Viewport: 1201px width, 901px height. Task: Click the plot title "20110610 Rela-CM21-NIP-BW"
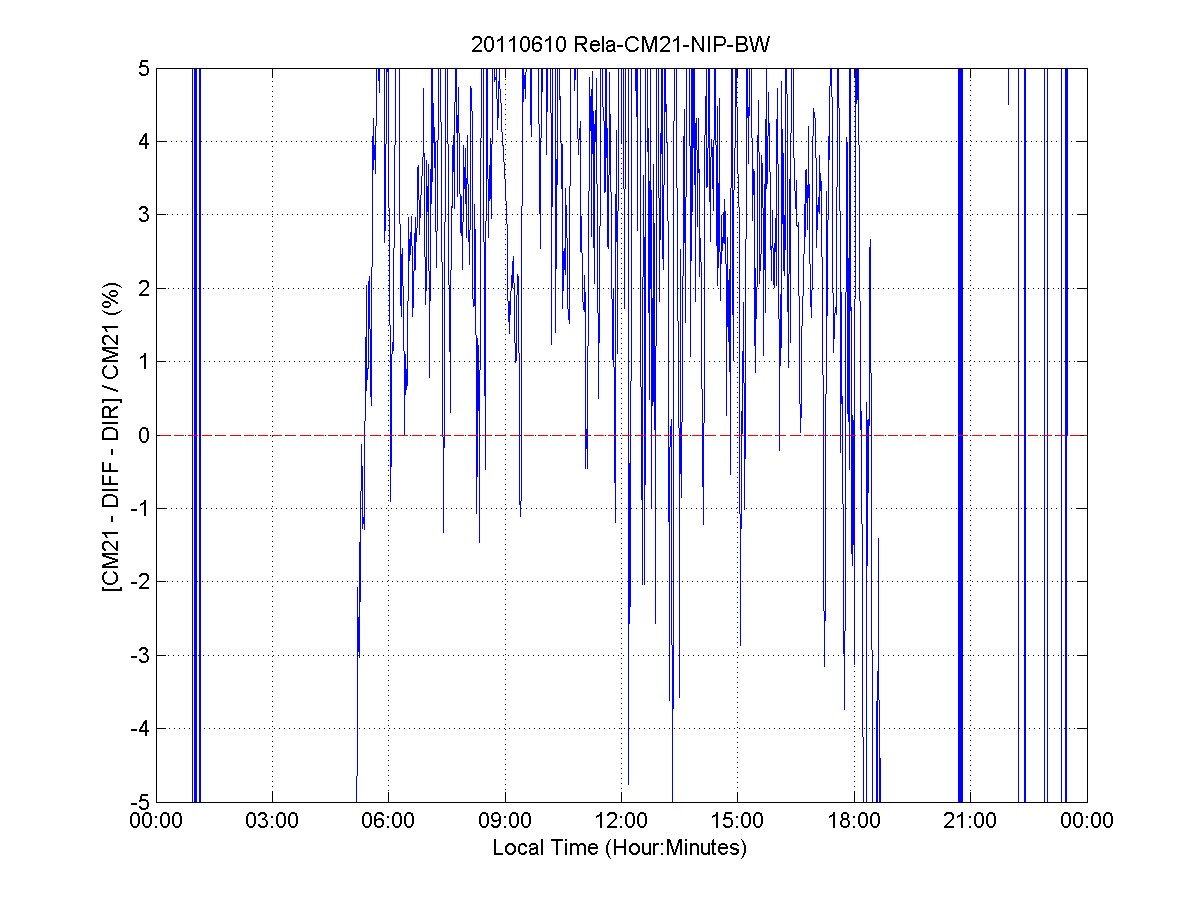click(620, 45)
